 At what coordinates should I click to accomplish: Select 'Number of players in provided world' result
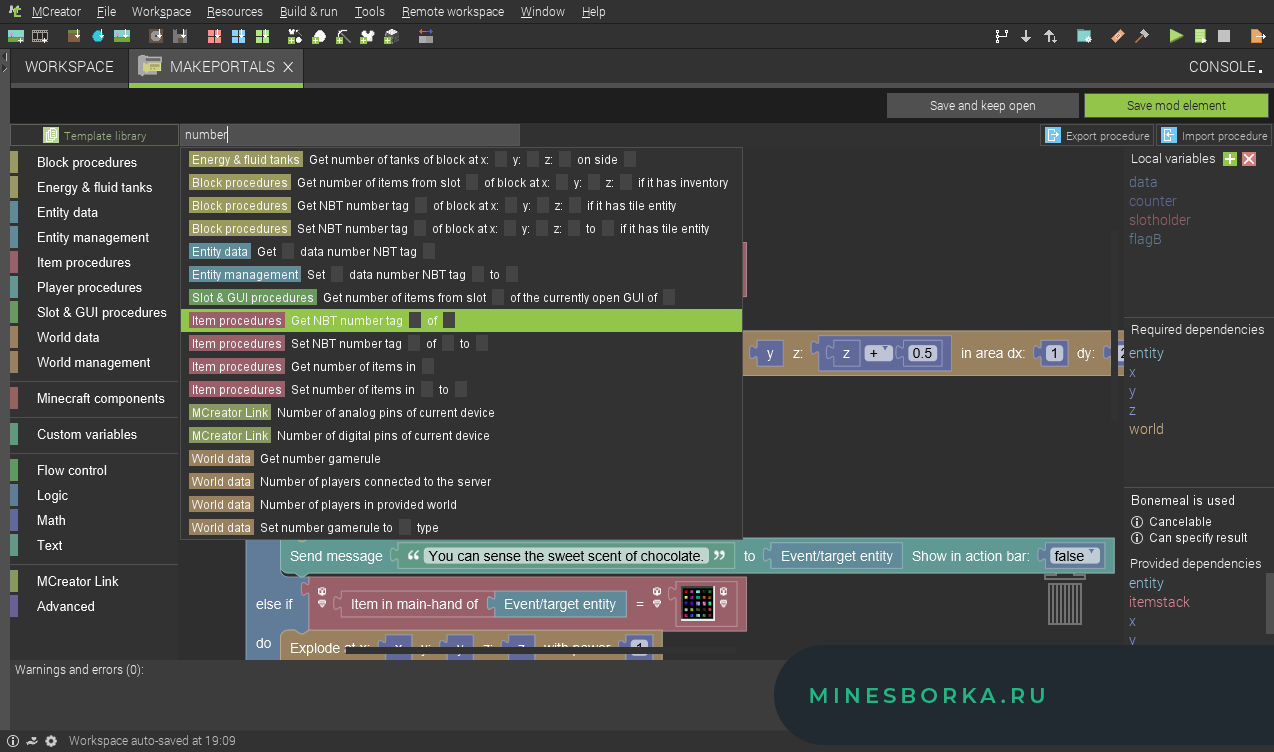tap(461, 504)
